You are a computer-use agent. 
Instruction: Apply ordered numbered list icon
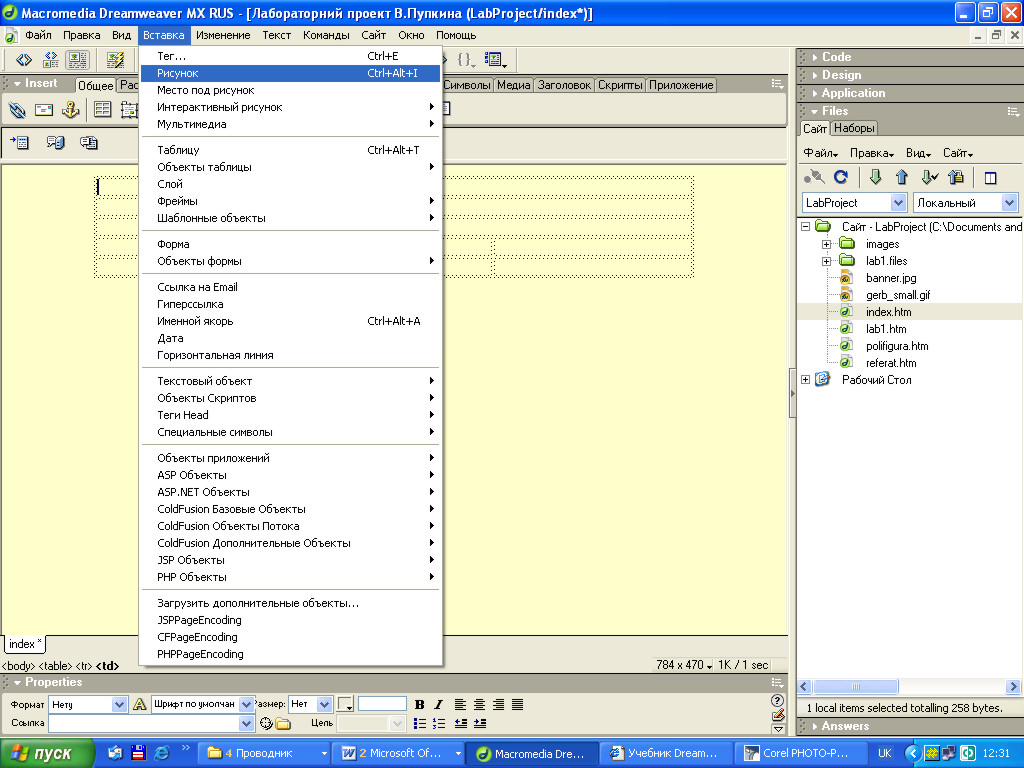click(x=439, y=724)
